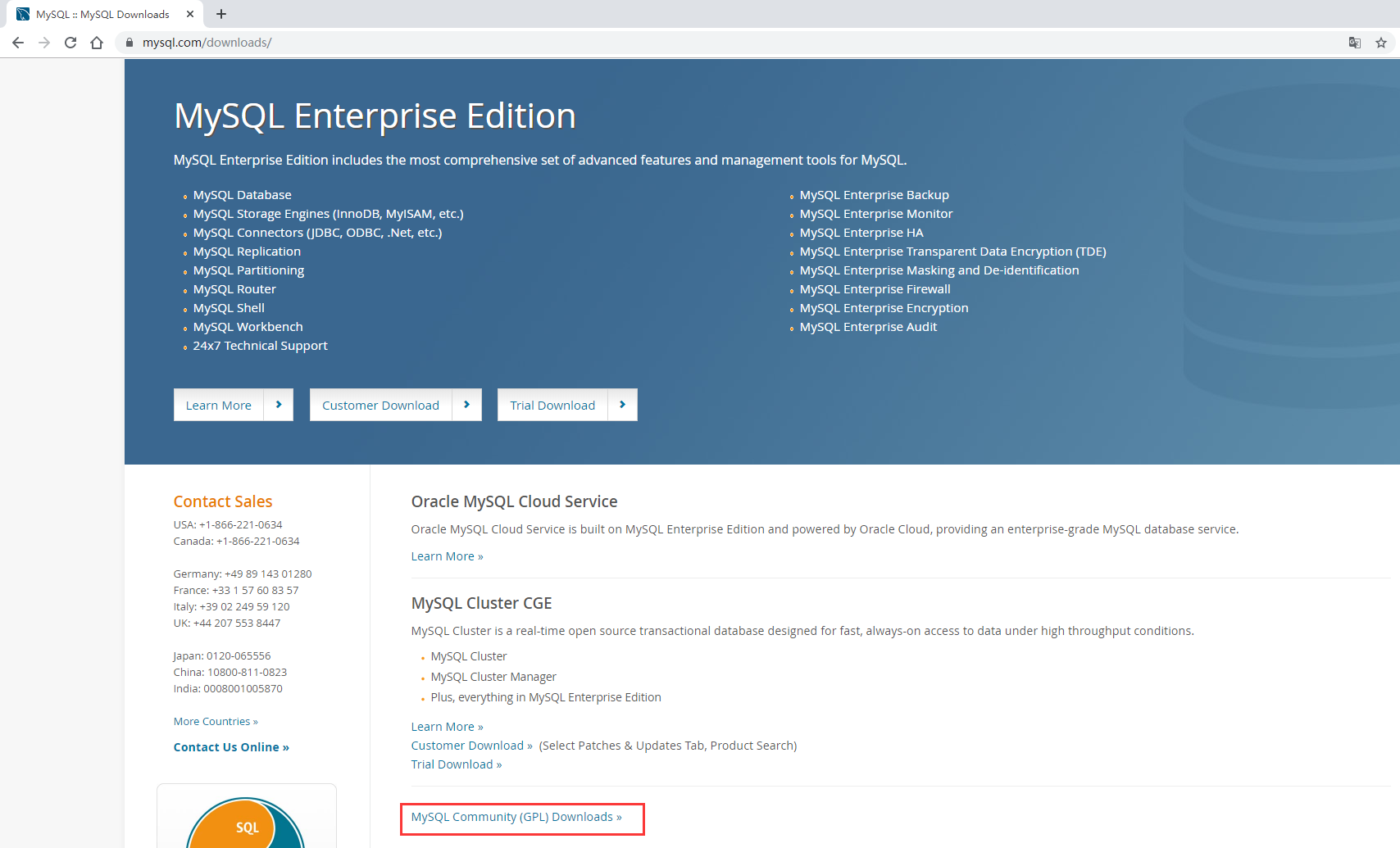Close the MySQL Downloads tab
The image size is (1400, 848).
pos(190,14)
